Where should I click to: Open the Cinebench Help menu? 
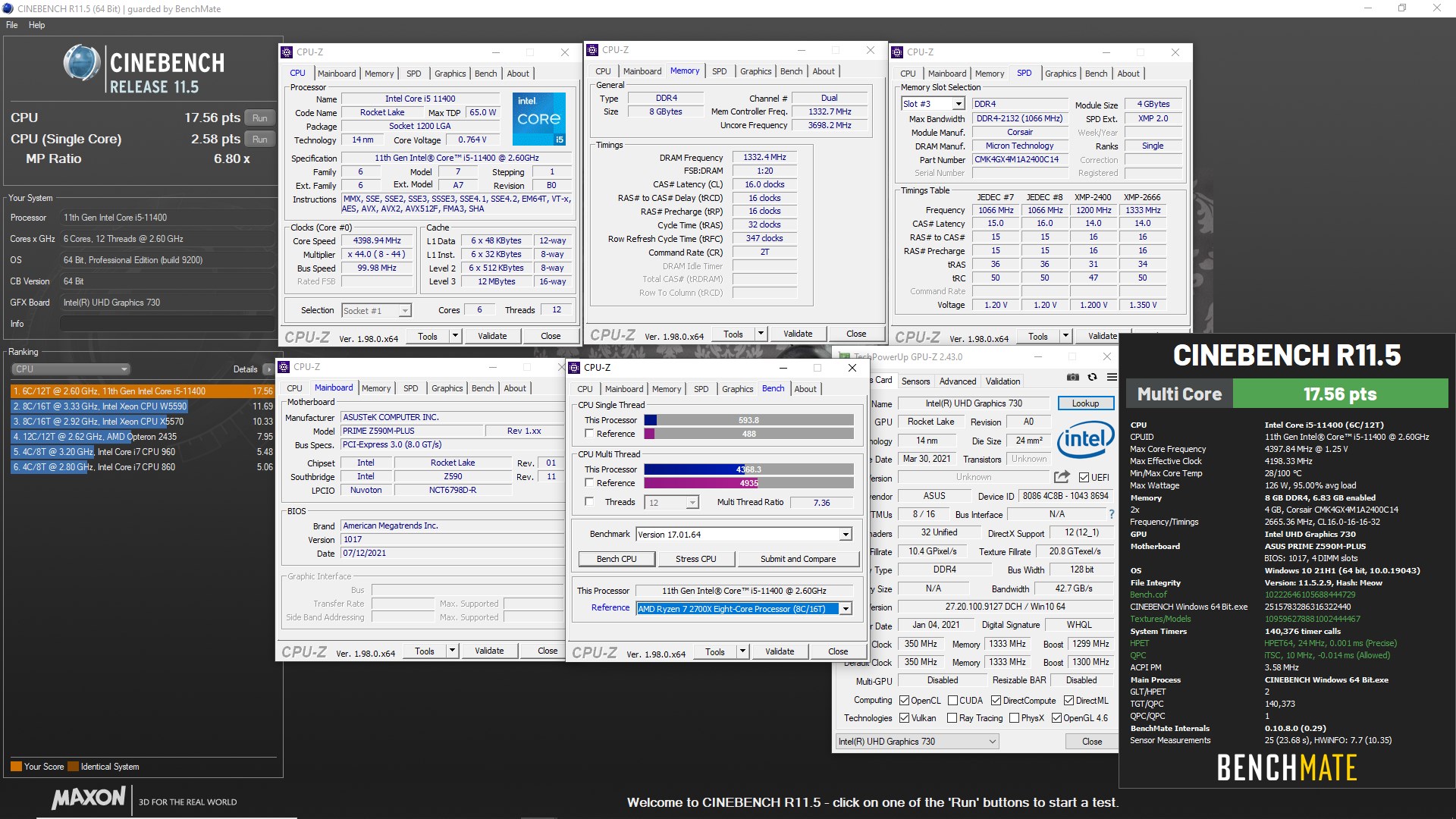tap(36, 25)
